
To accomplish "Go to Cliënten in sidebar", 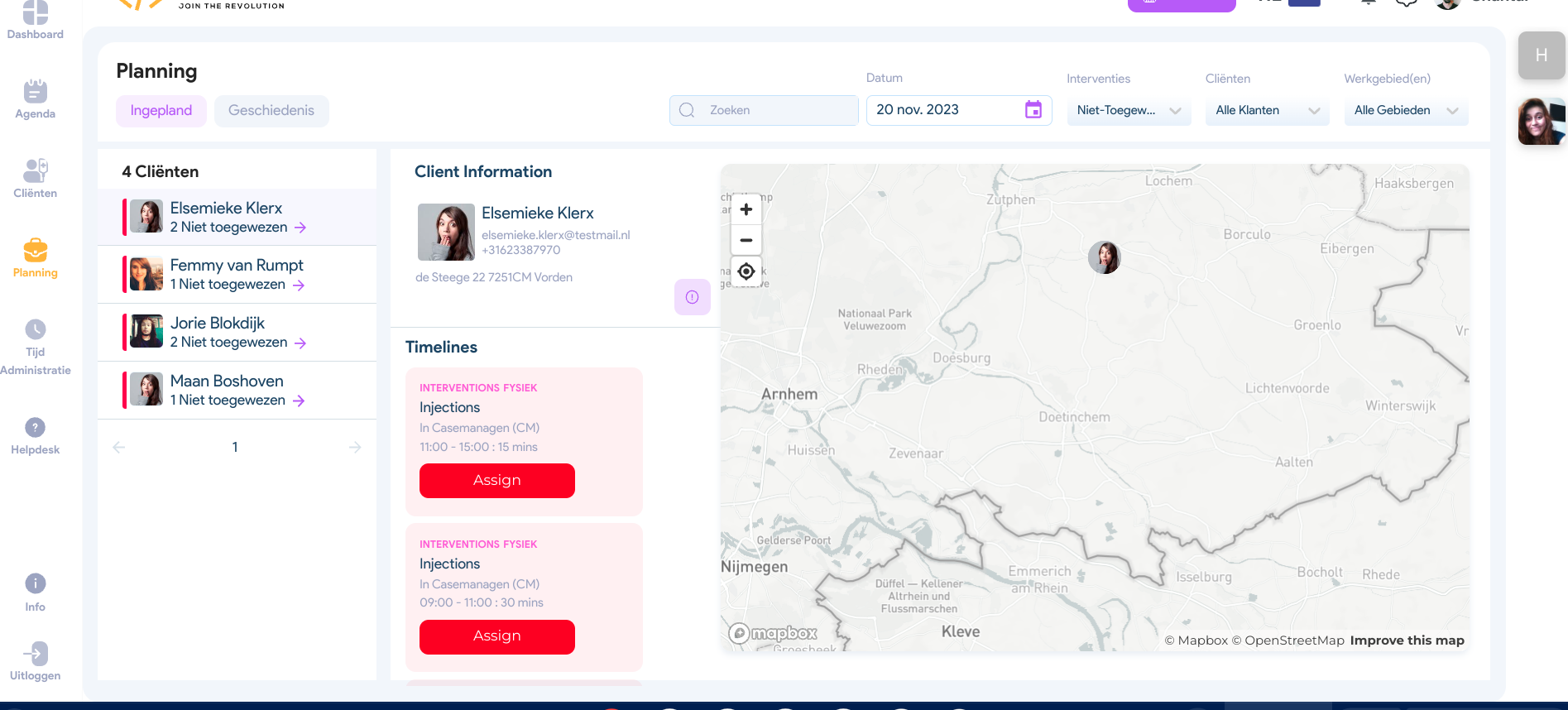I will (35, 170).
